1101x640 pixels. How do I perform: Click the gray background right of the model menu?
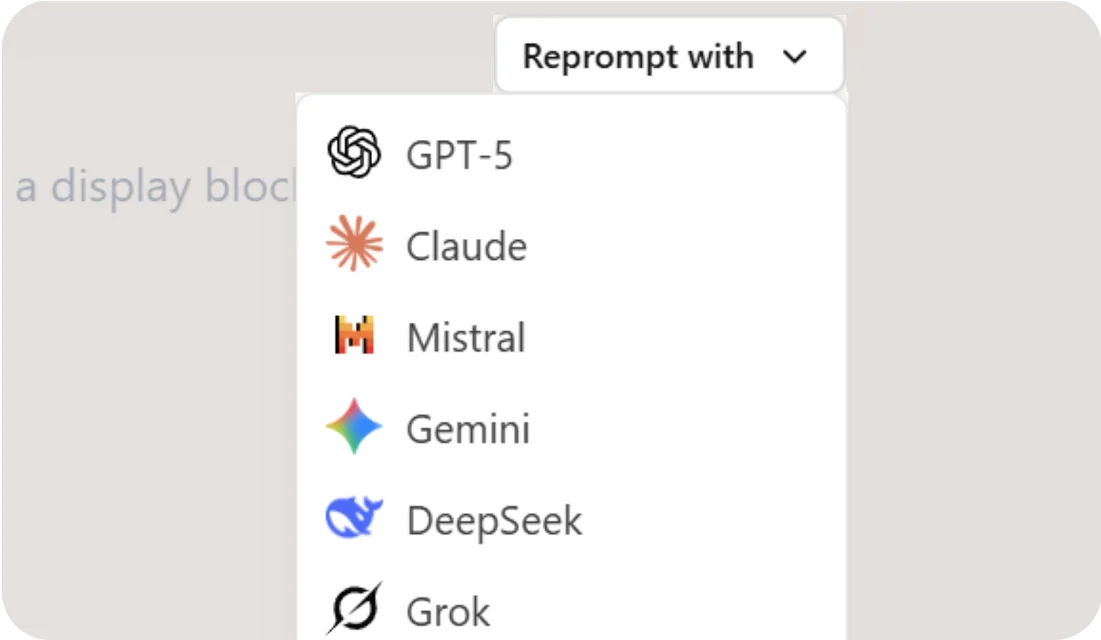970,350
